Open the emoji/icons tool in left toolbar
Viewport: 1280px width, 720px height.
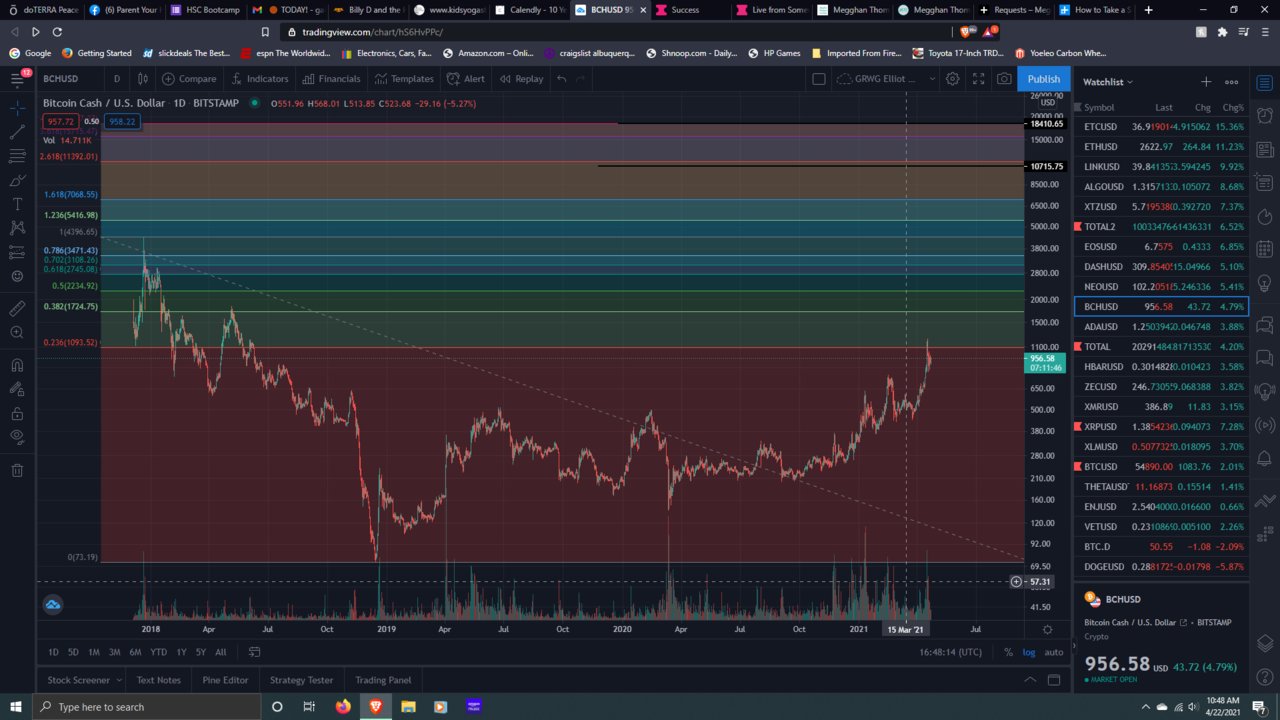pos(17,276)
